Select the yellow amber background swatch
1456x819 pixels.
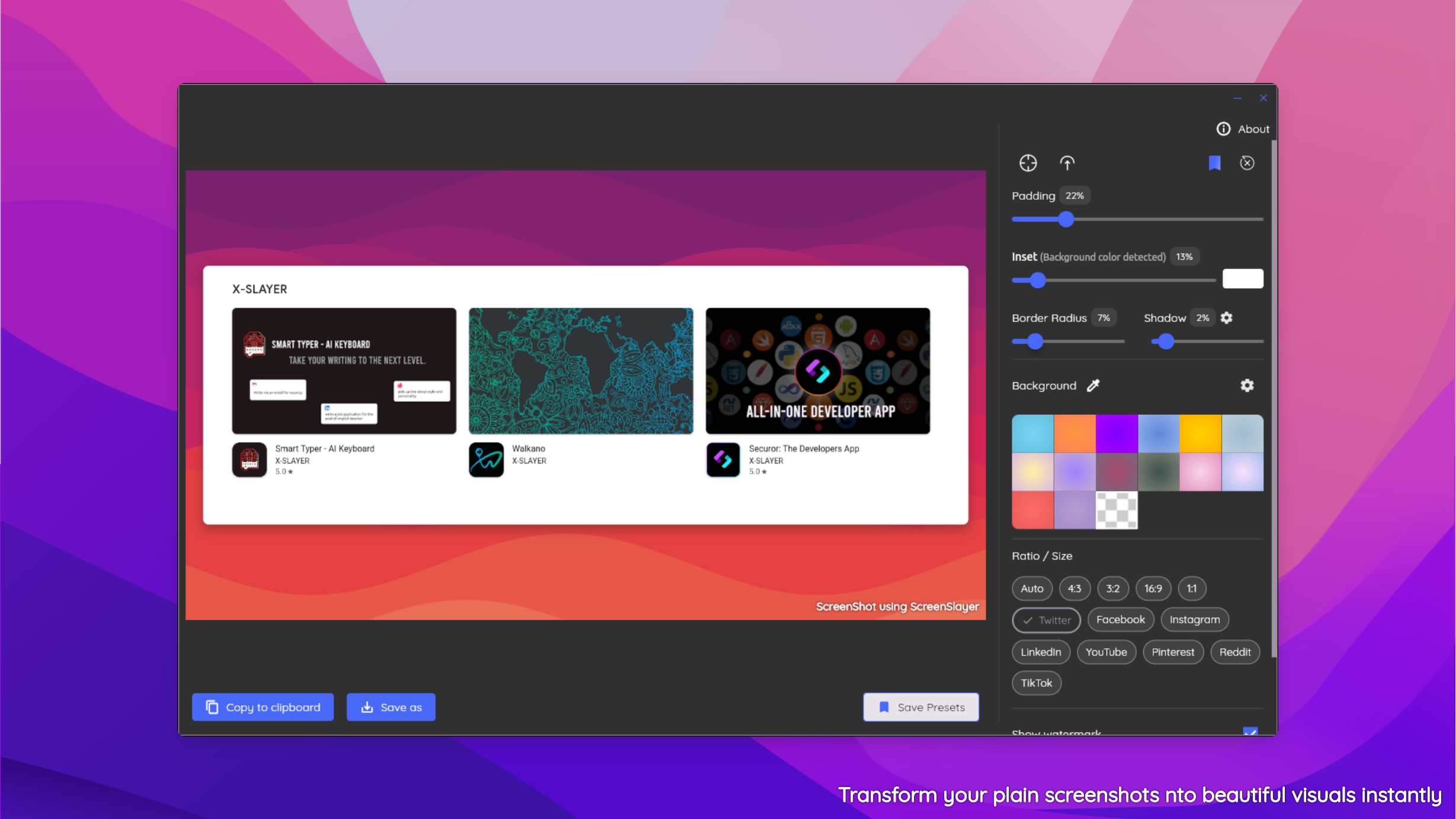coord(1201,434)
